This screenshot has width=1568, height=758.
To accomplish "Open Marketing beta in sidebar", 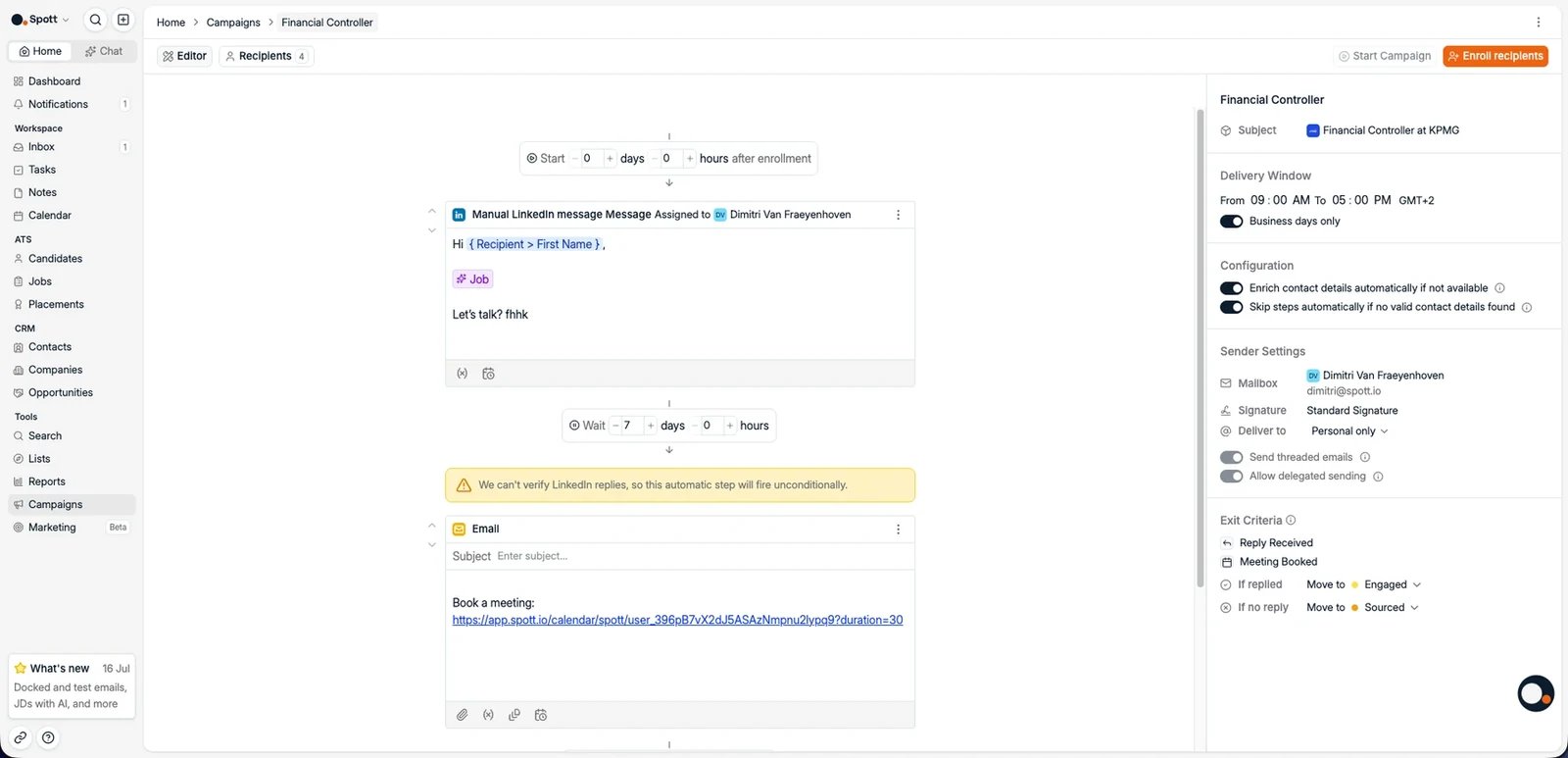I will [x=72, y=528].
